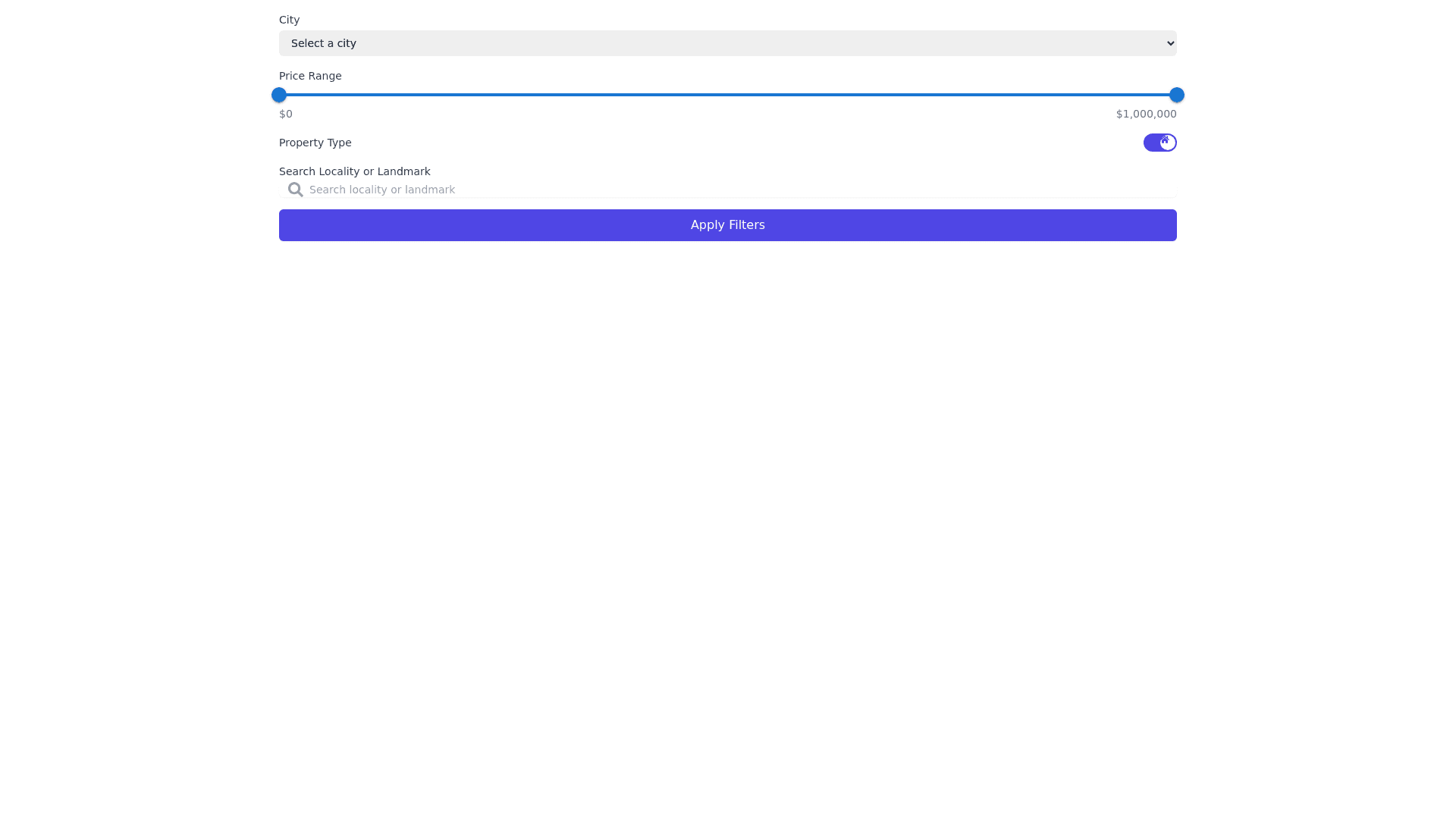Click the magnifying glass search icon
The height and width of the screenshot is (819, 1456).
coord(295,190)
